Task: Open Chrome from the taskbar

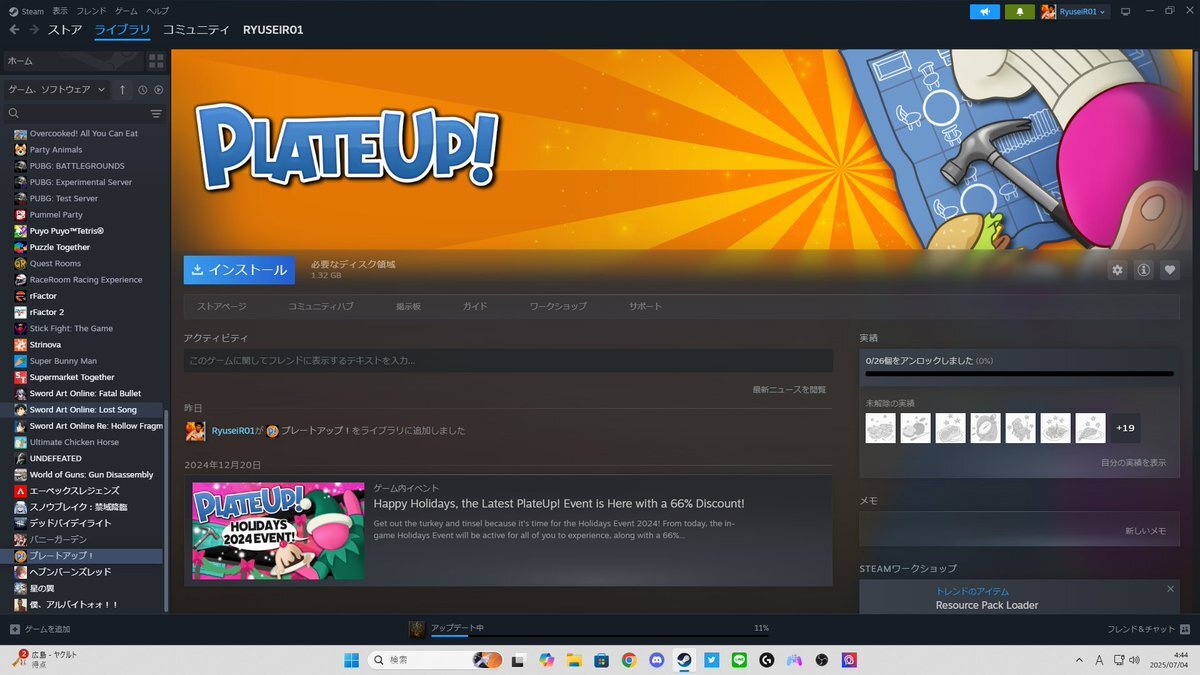Action: (629, 660)
